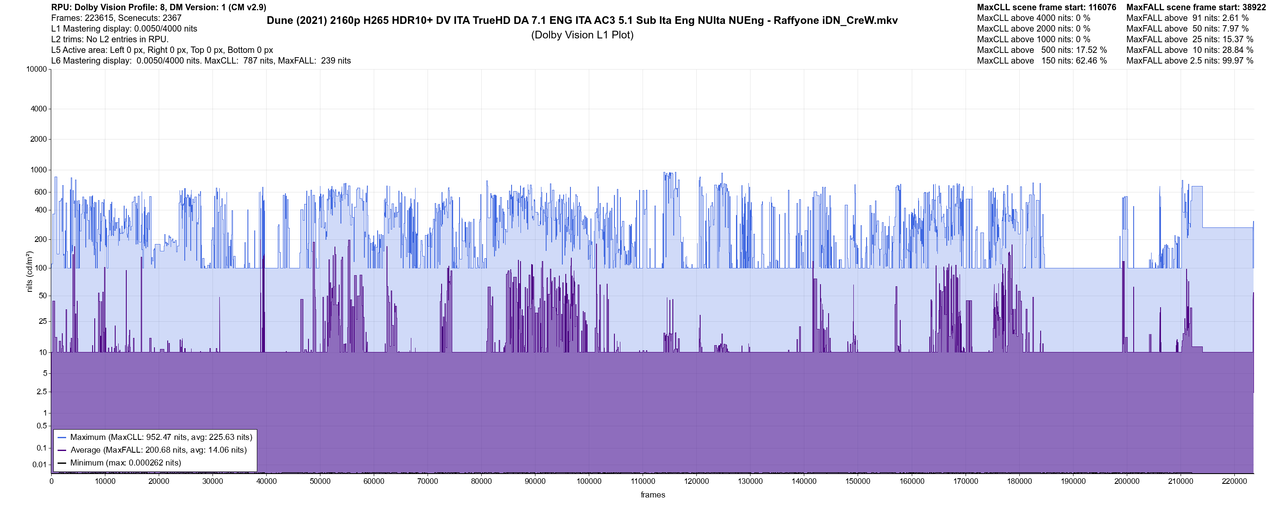
Task: Select the y-axis tick label 2.5
Action: click(41, 393)
